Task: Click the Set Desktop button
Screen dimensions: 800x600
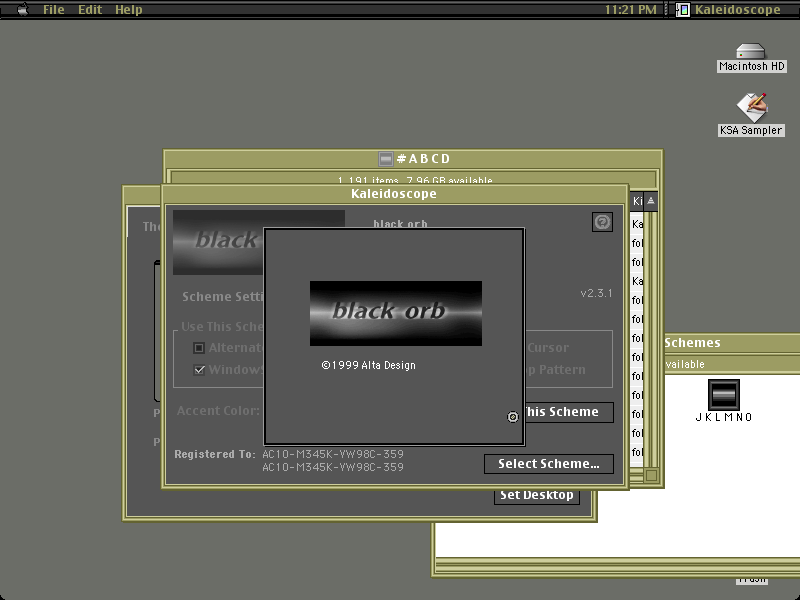Action: pyautogui.click(x=537, y=496)
